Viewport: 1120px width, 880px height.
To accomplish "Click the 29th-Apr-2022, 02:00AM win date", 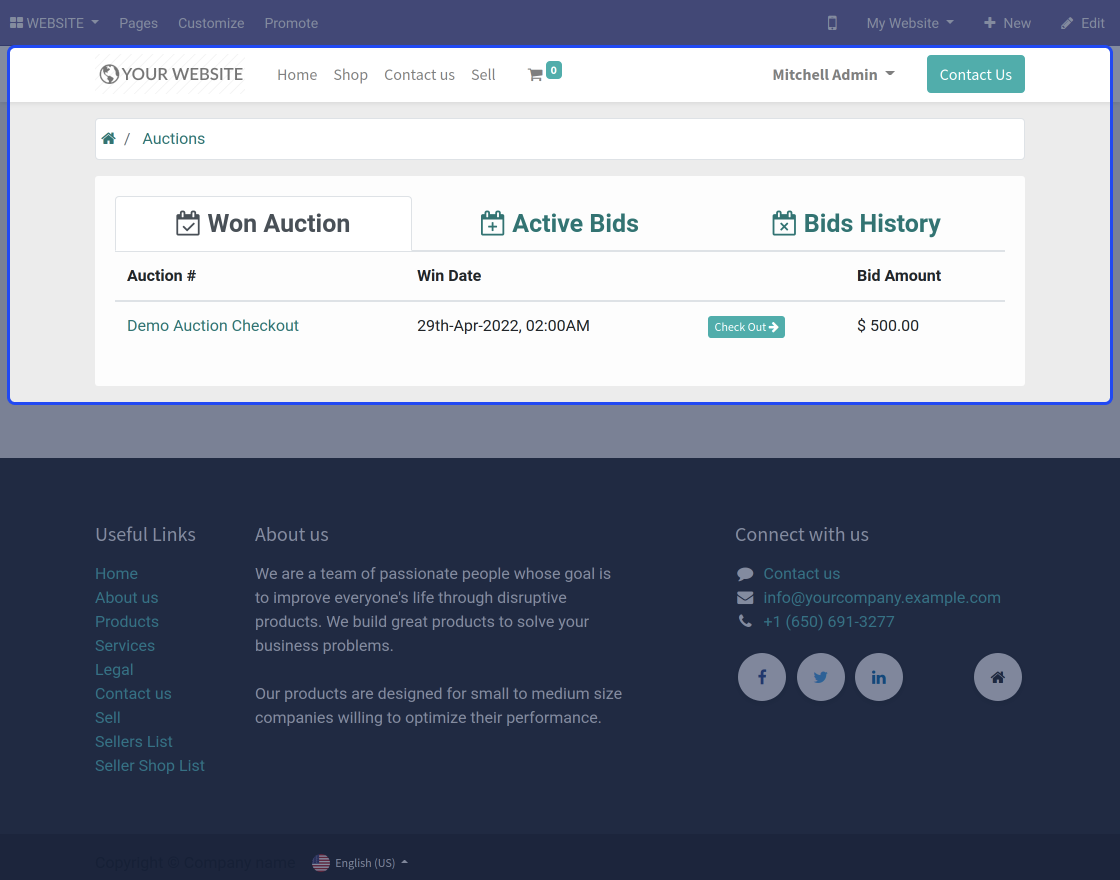I will 504,326.
